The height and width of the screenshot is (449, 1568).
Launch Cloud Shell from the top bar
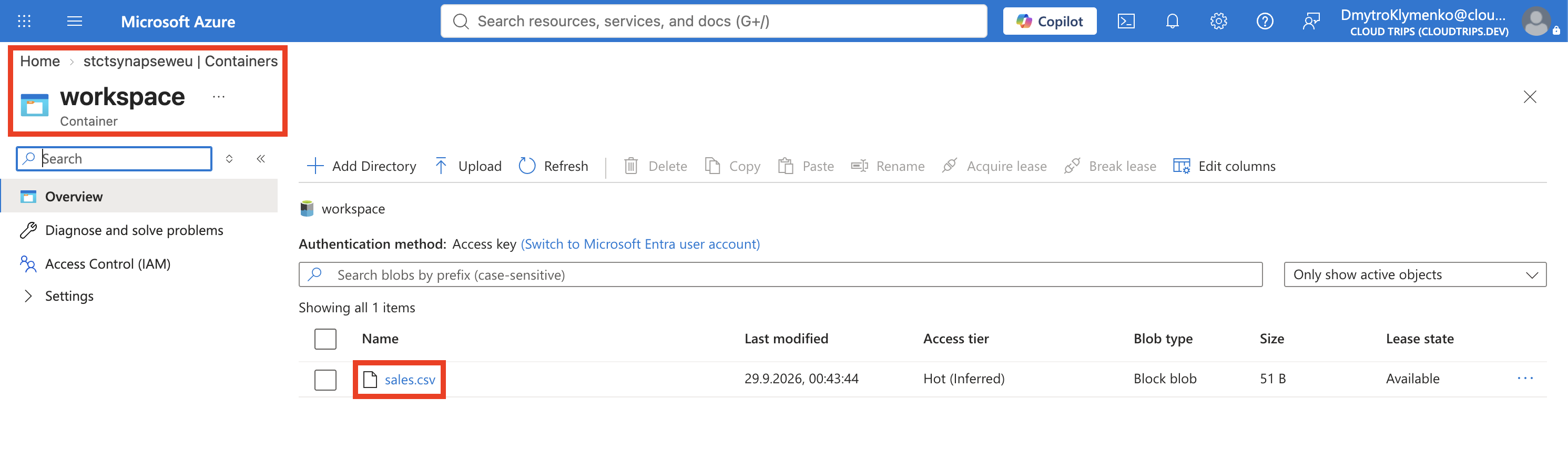[x=1125, y=22]
